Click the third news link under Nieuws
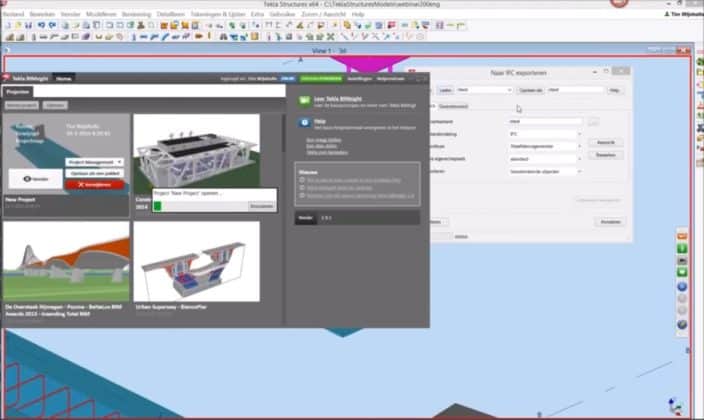This screenshot has width=704, height=420. [361, 196]
